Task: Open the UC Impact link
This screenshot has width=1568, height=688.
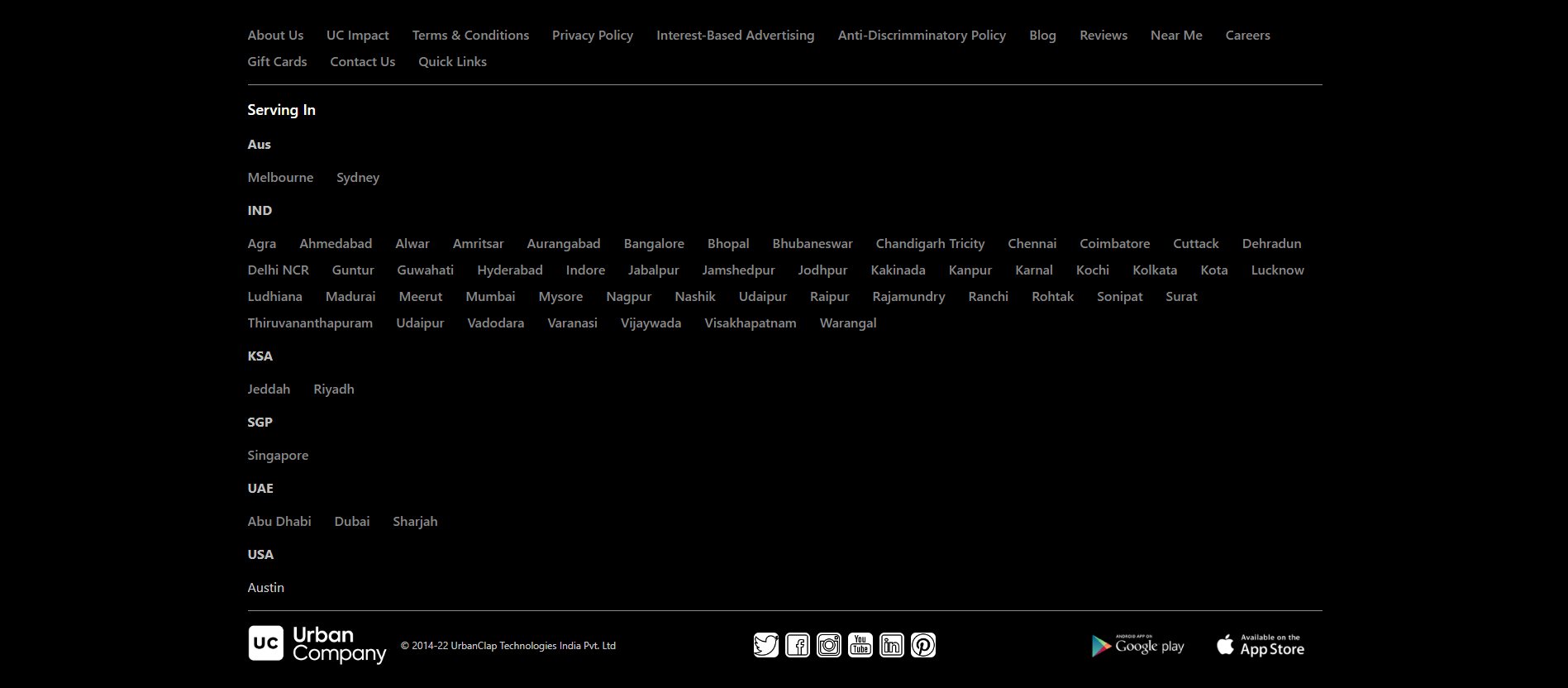Action: click(357, 36)
